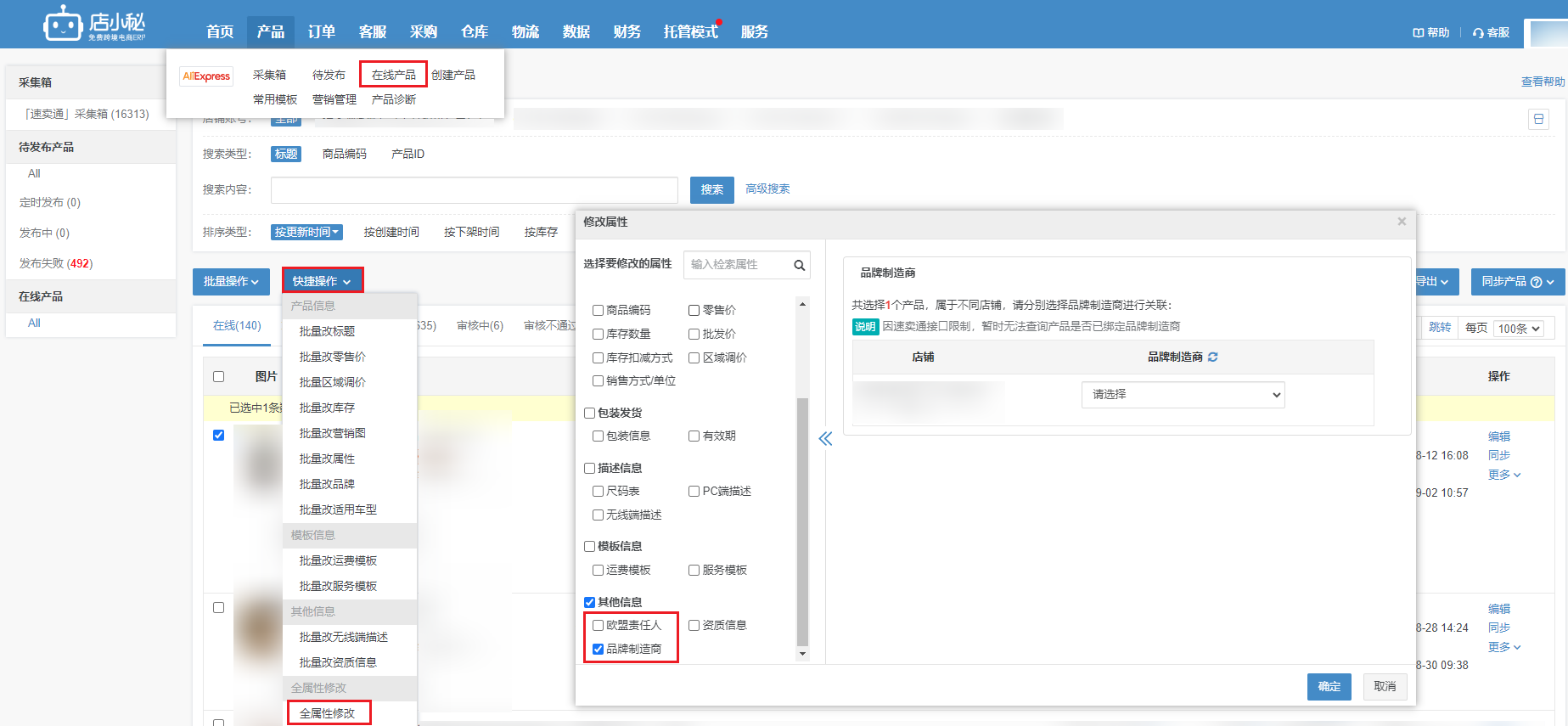Select 商品编码 search type

pos(345,155)
